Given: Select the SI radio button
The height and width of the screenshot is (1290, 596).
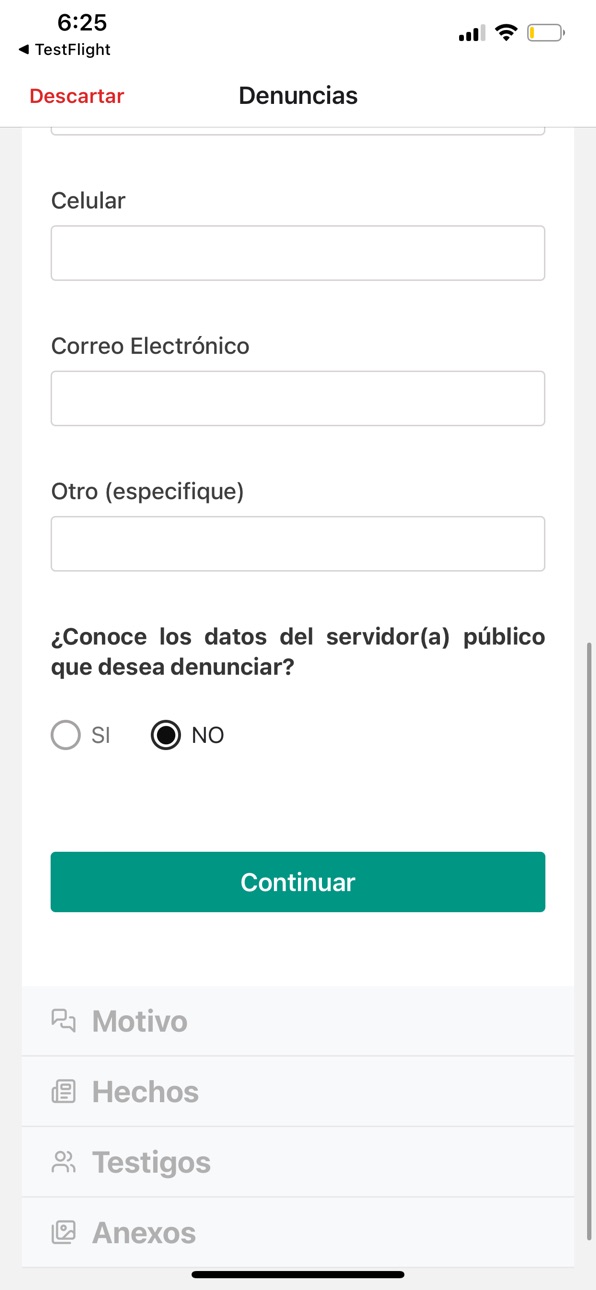Looking at the screenshot, I should 65,735.
